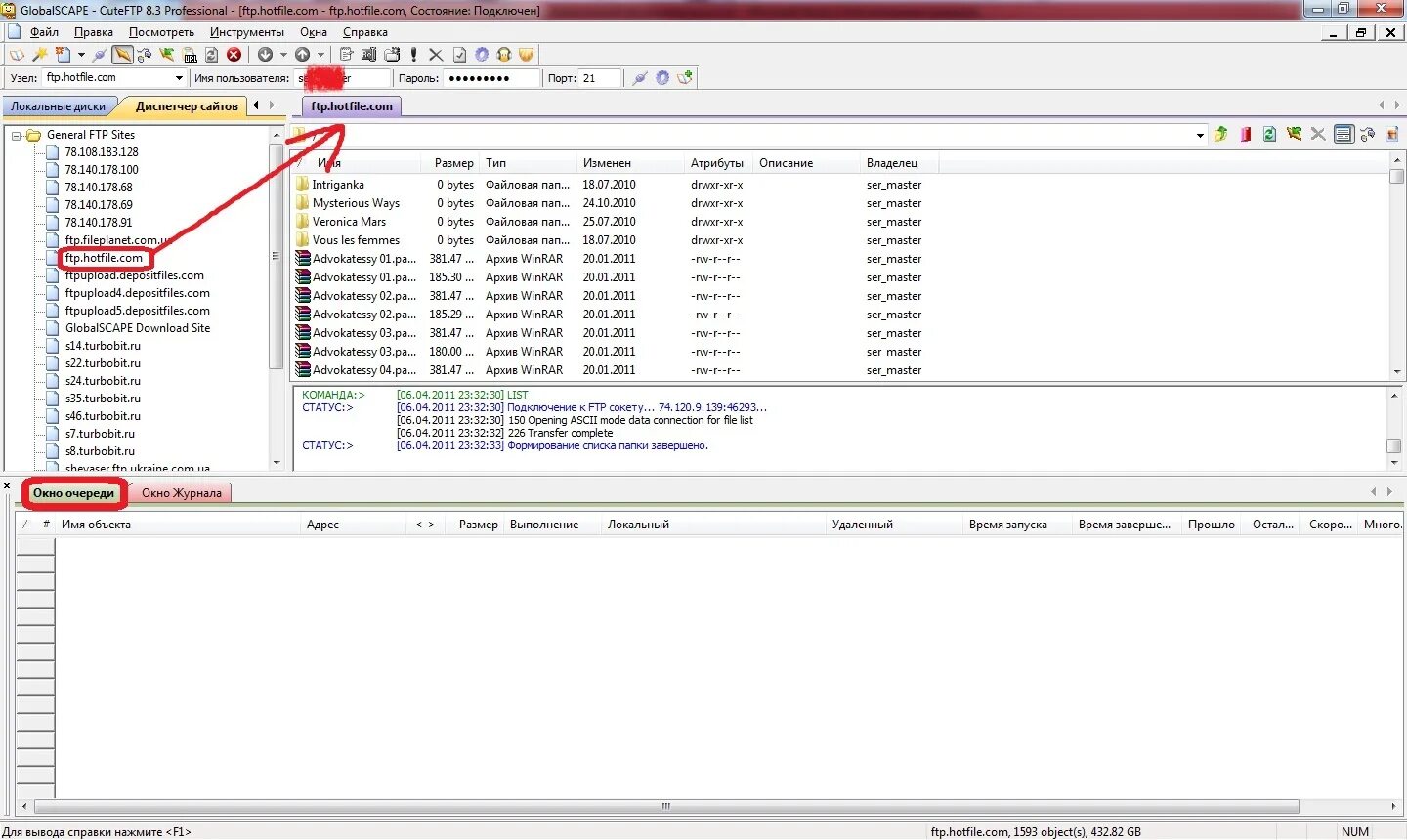Select the Intriganka folder
This screenshot has width=1407, height=840.
(338, 185)
